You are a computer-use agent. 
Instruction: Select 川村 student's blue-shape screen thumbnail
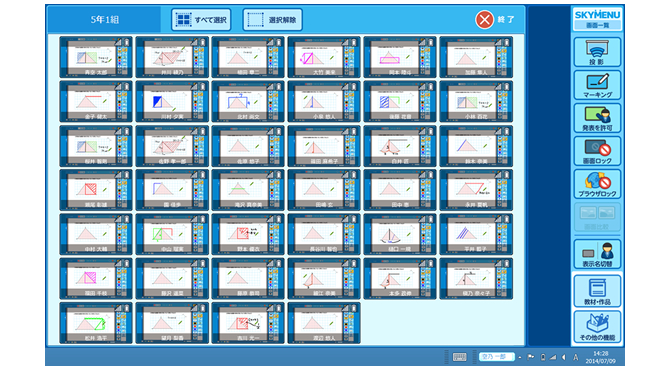172,101
